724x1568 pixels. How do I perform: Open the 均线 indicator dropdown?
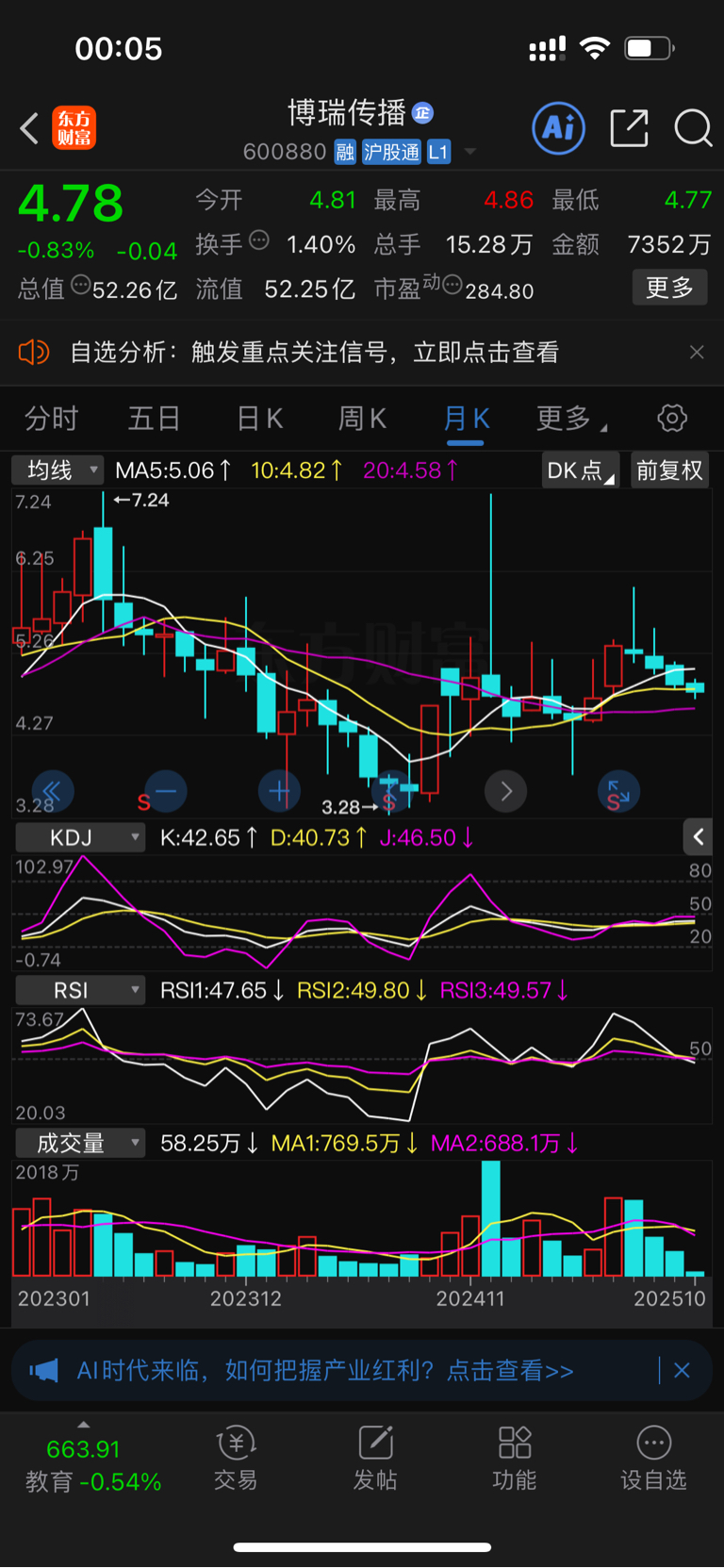click(58, 470)
